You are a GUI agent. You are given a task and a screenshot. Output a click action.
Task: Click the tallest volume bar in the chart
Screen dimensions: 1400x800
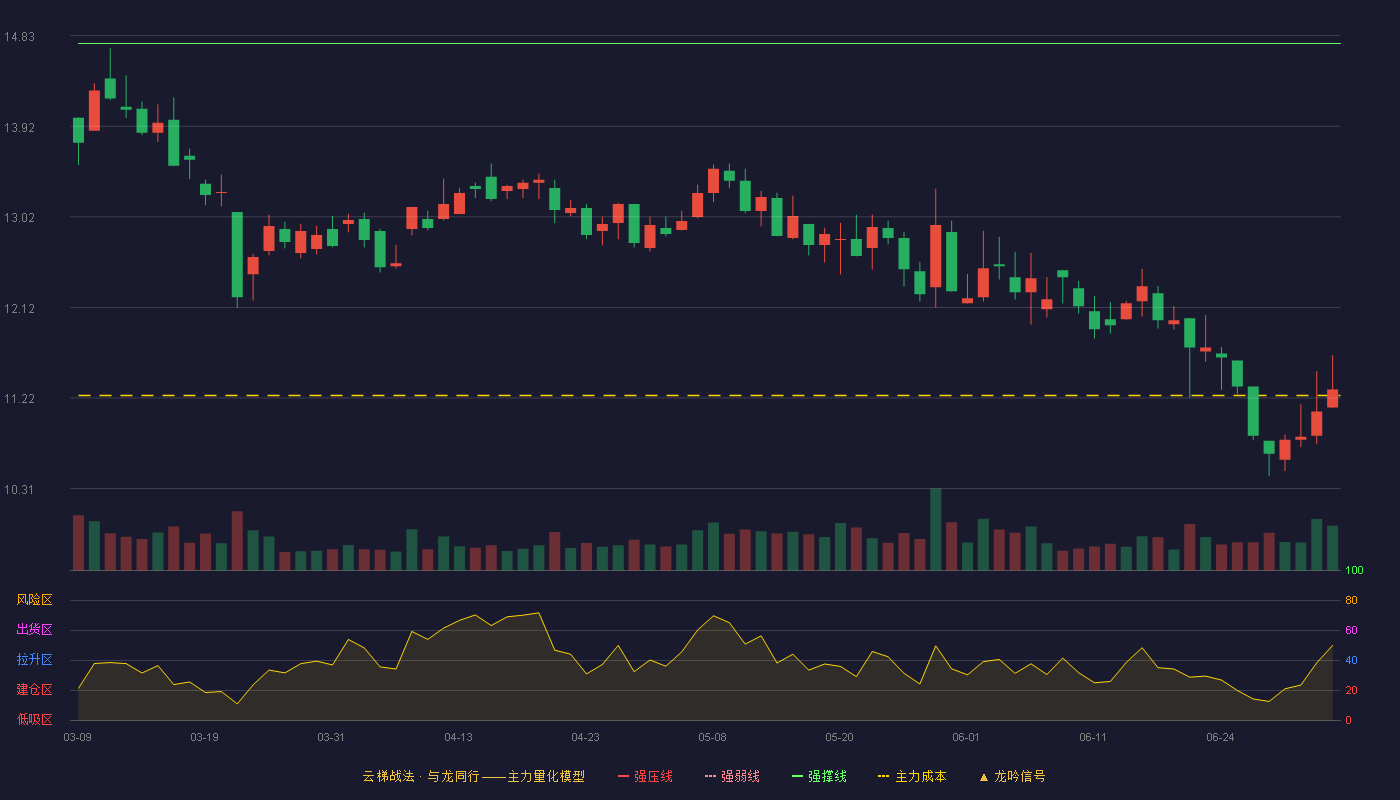pyautogui.click(x=935, y=529)
